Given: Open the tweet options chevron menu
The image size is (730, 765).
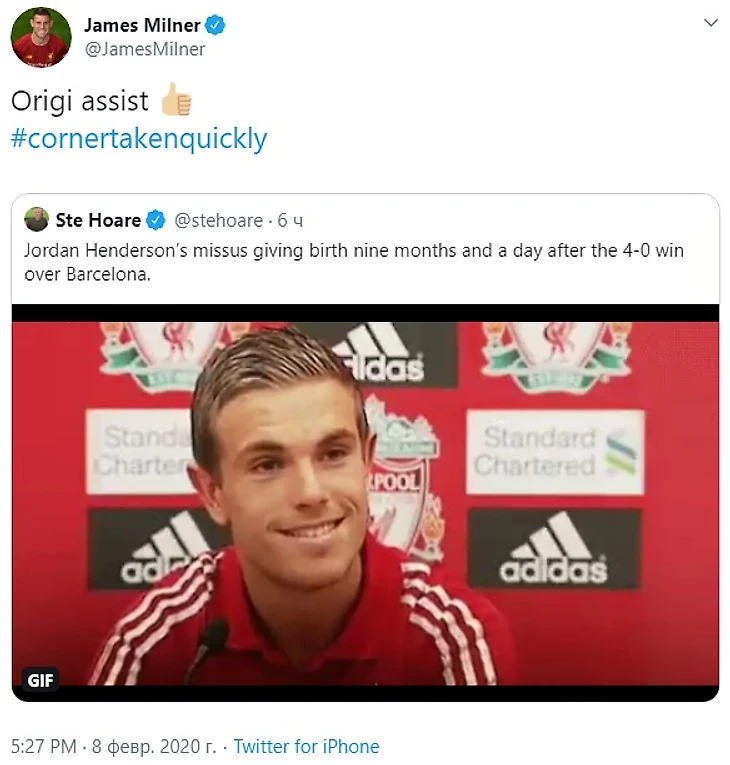Looking at the screenshot, I should tap(709, 22).
